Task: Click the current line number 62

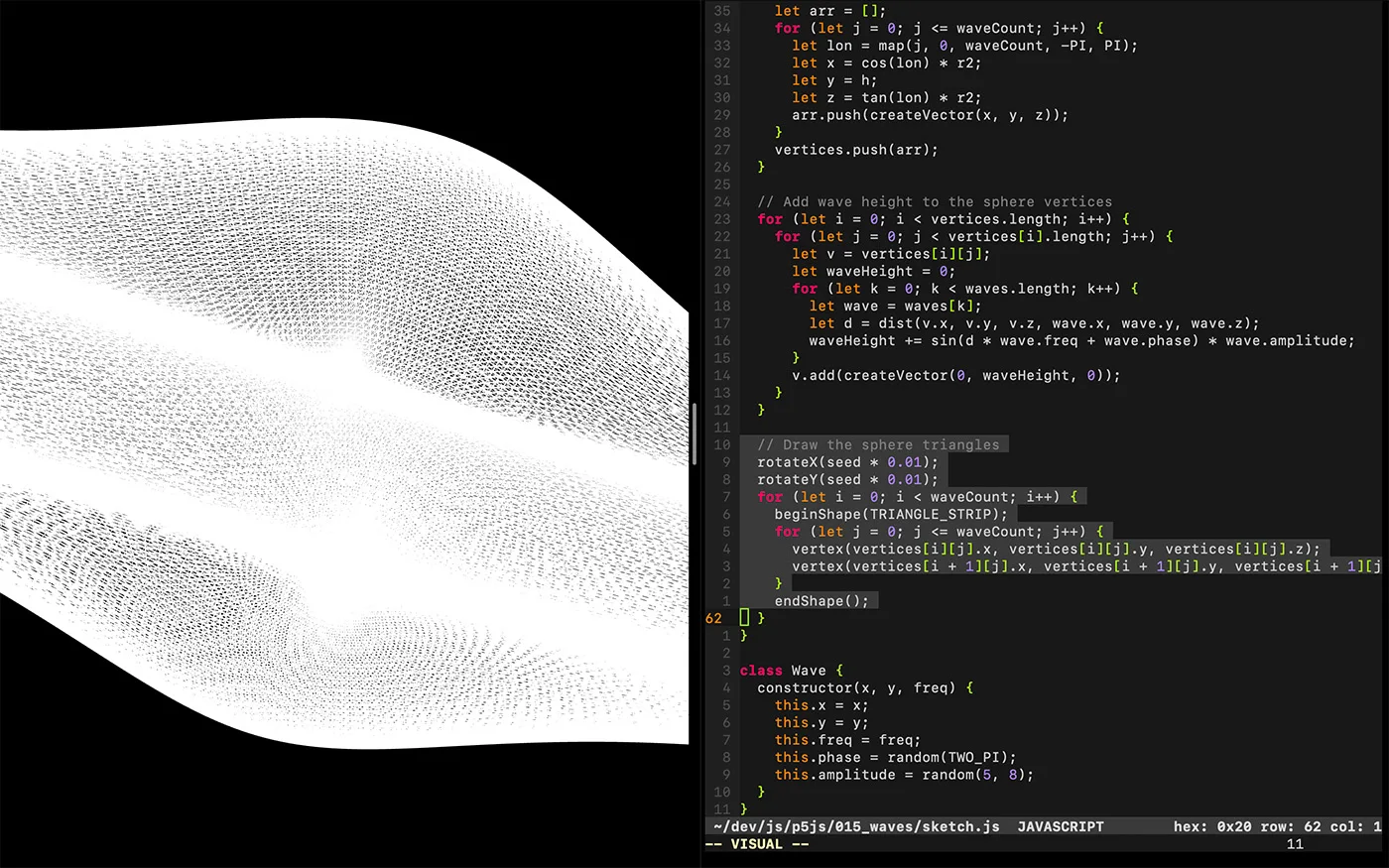Action: tap(714, 618)
